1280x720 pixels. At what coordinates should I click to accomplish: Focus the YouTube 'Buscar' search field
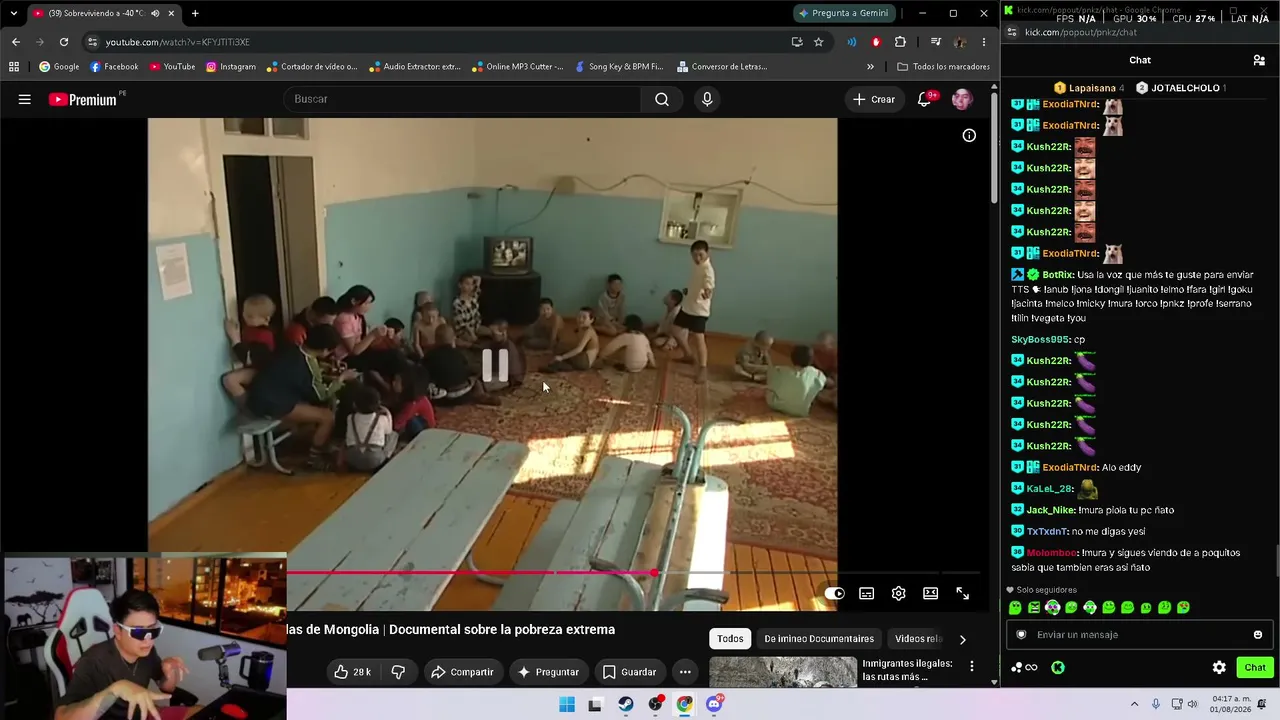pyautogui.click(x=462, y=99)
